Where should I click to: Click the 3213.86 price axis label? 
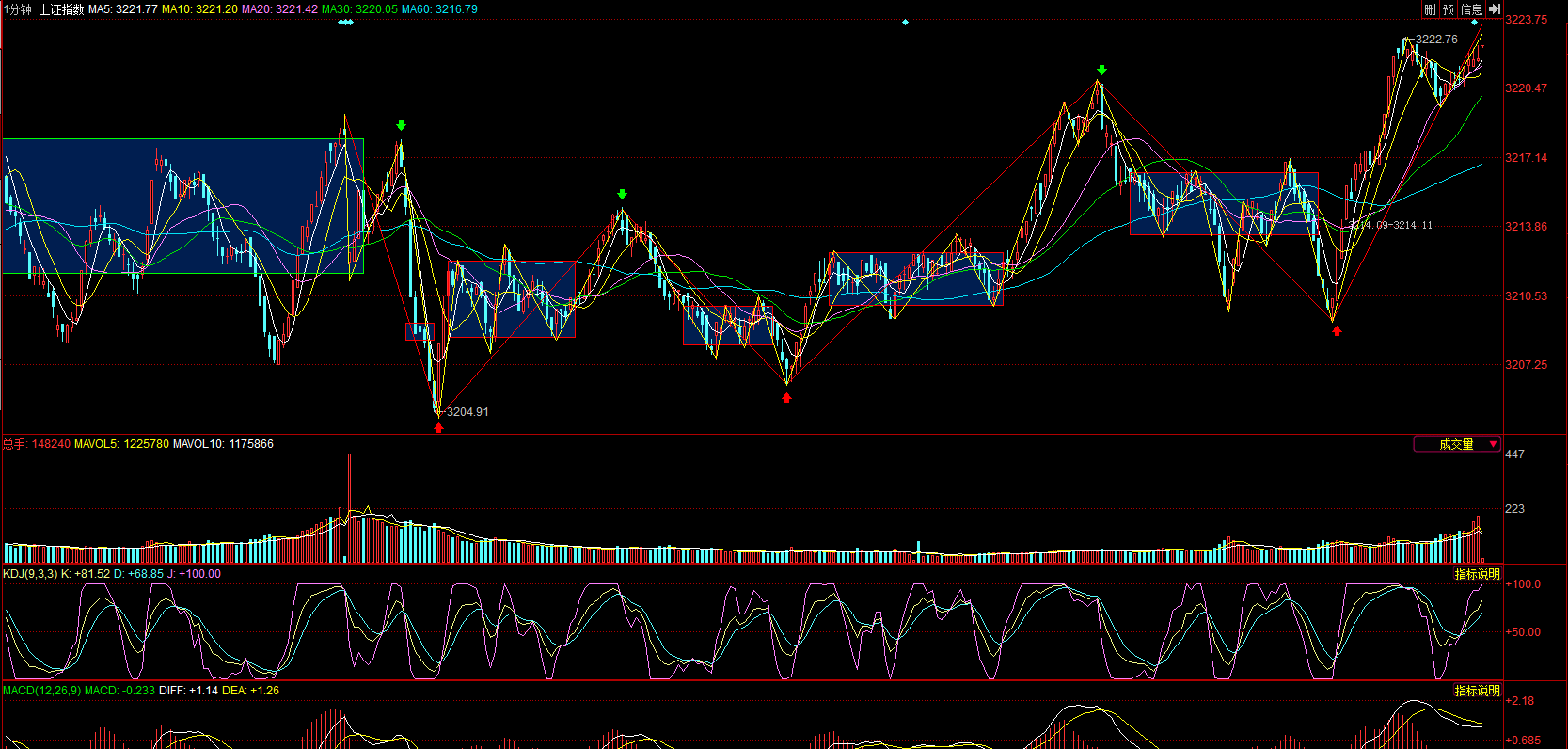coord(1526,227)
